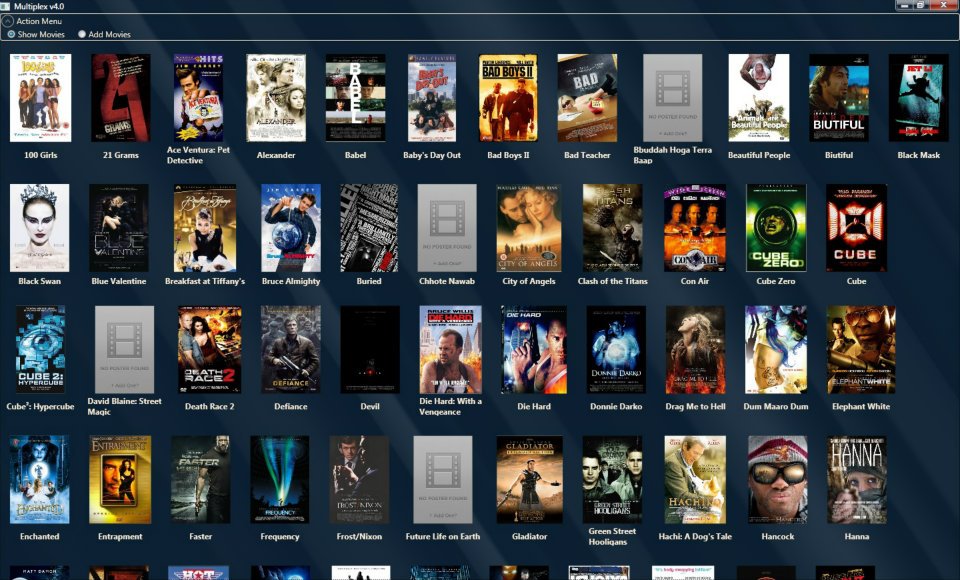Image resolution: width=960 pixels, height=580 pixels.
Task: Open the 100 Girls movie poster
Action: point(39,97)
